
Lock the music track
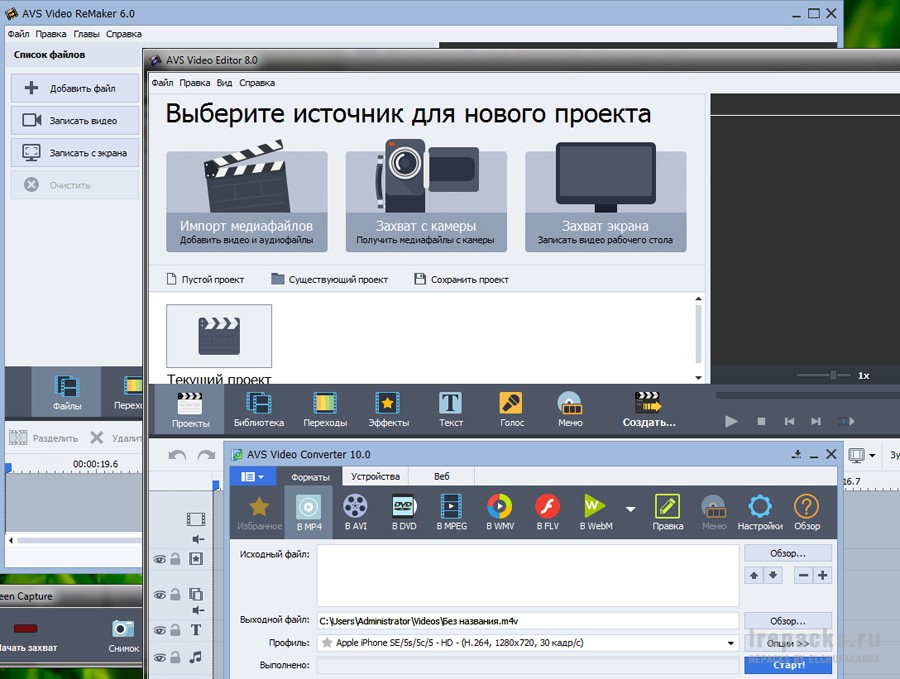(176, 657)
